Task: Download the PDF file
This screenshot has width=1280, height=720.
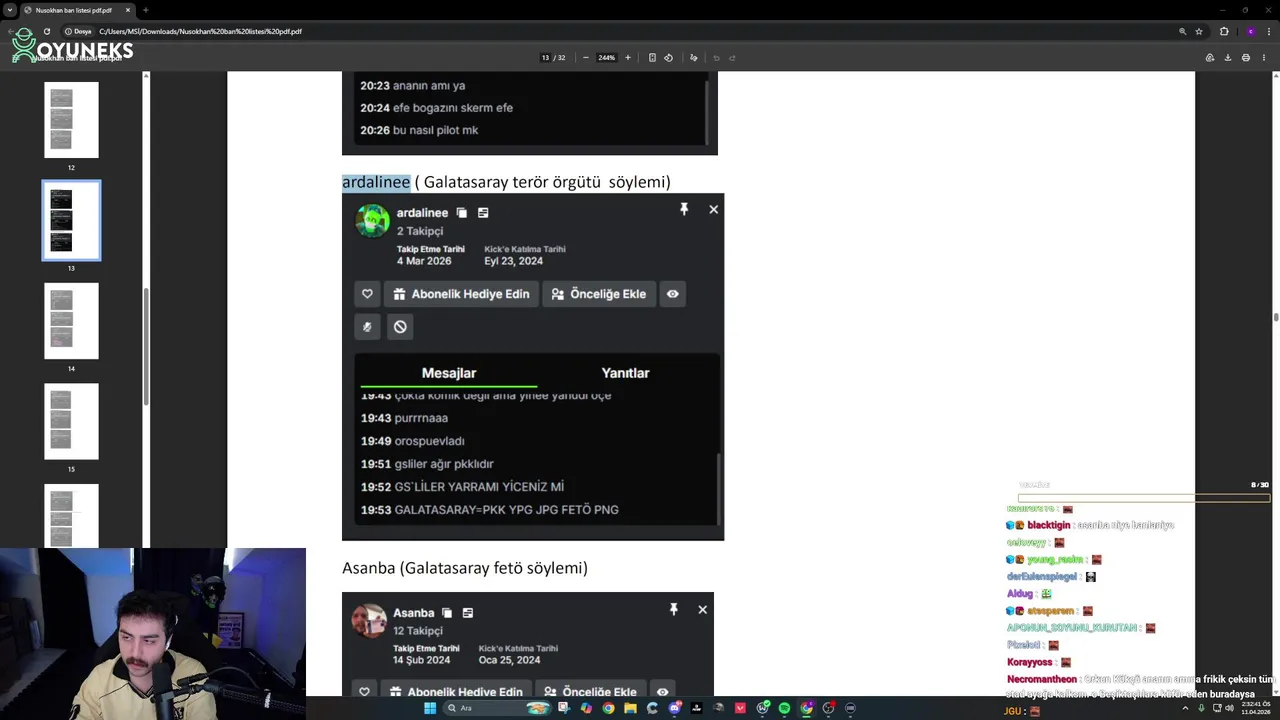Action: tap(1228, 58)
